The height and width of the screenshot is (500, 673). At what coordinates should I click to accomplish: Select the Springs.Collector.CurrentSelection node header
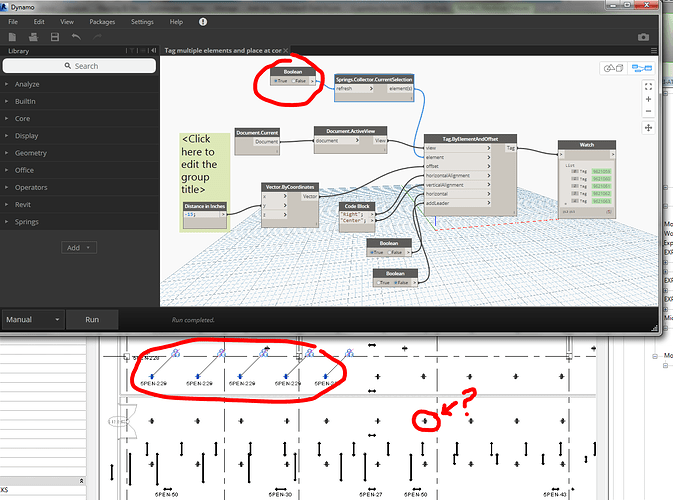click(374, 79)
